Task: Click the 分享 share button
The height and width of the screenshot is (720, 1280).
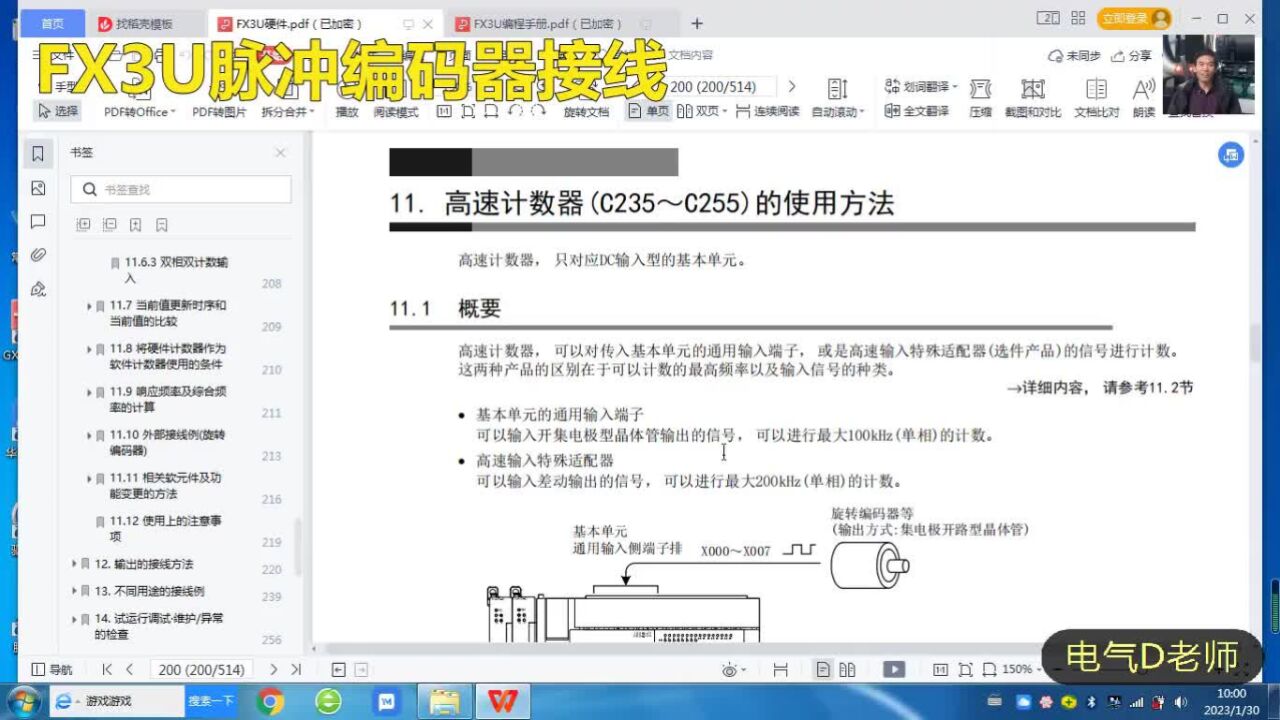Action: click(x=1132, y=56)
